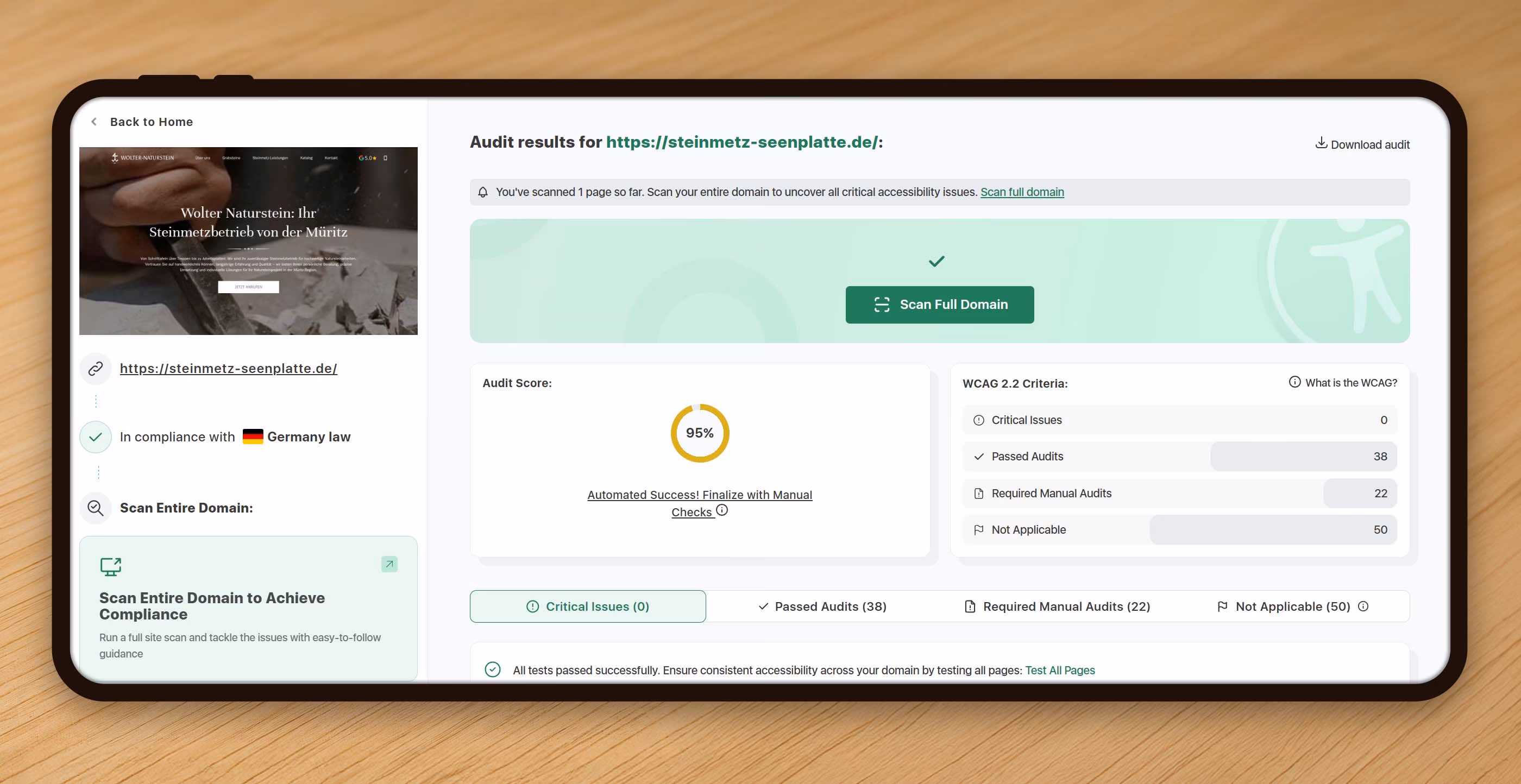Click the Wolter Naturstein website preview thumbnail

coord(248,241)
